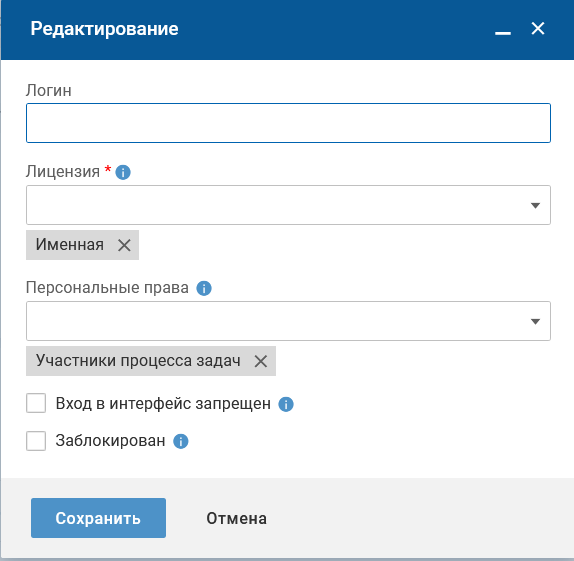Tick the Заблокирован checkbox
Viewport: 574px width, 561px height.
click(x=36, y=441)
